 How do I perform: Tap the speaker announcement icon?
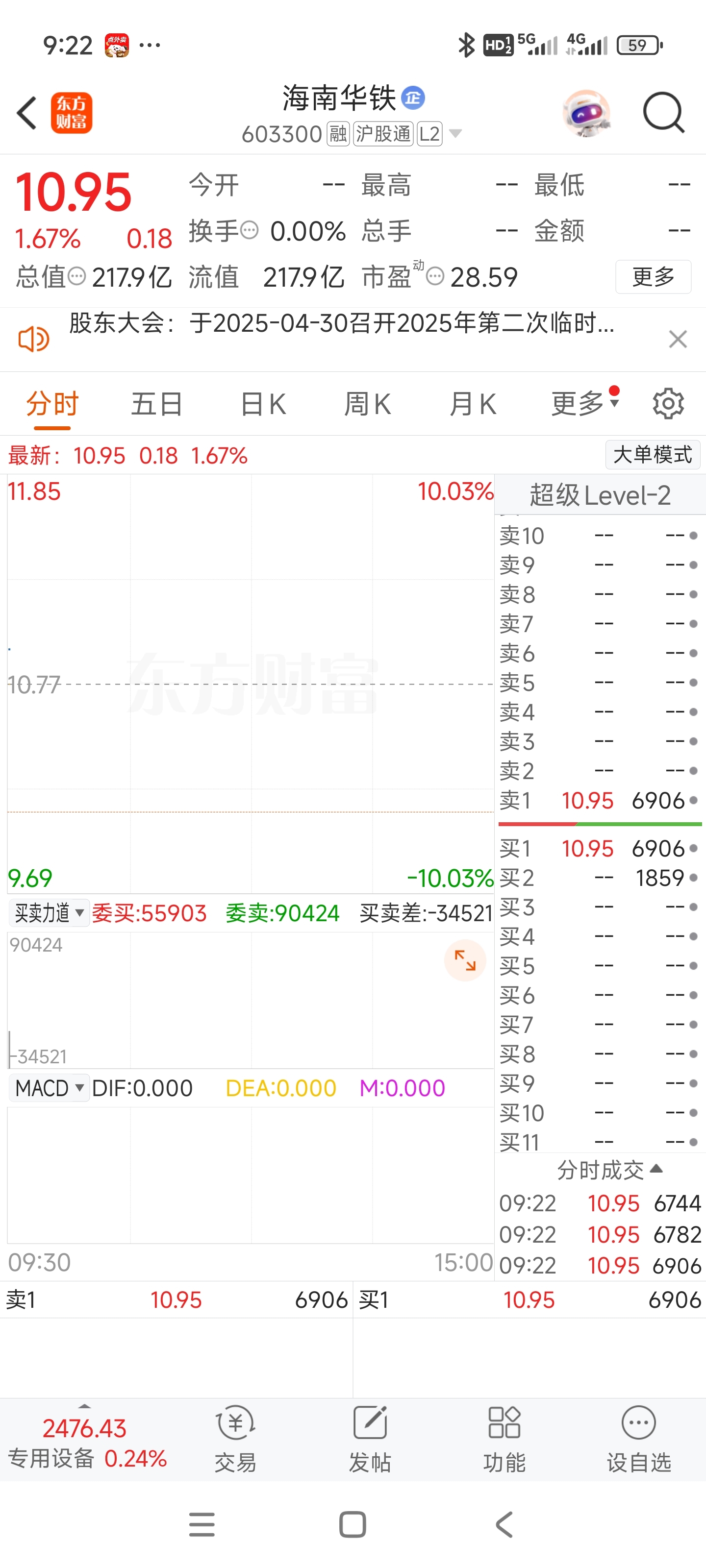[x=34, y=339]
